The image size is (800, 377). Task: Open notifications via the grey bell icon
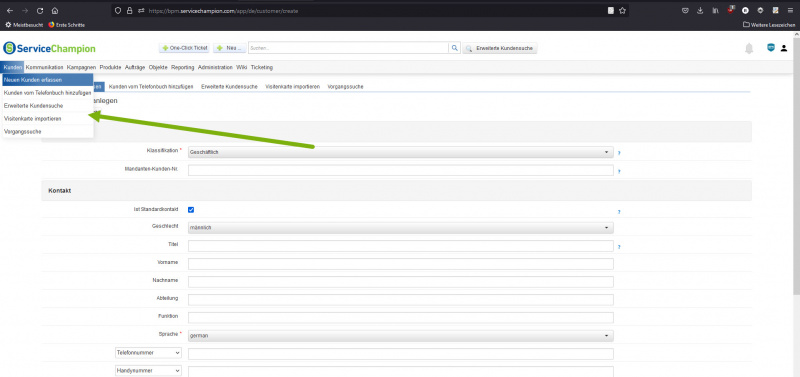[x=749, y=48]
